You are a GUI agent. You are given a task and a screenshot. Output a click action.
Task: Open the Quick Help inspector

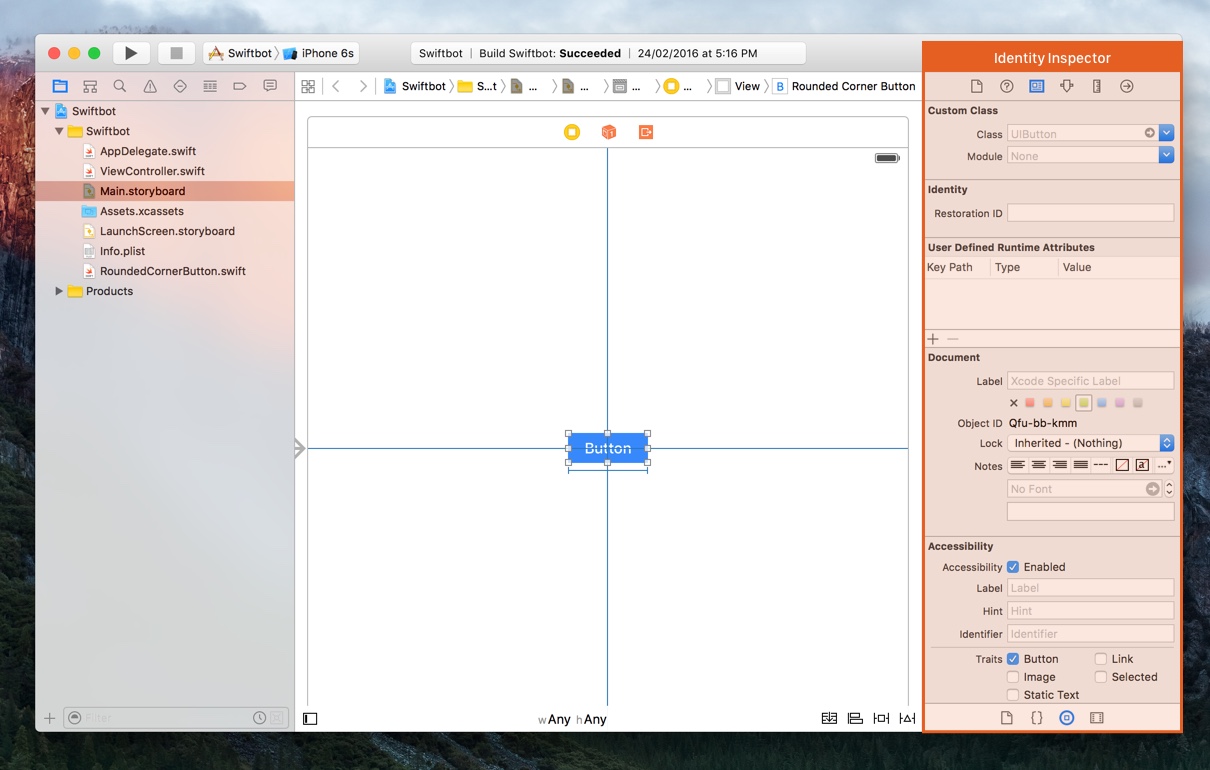pos(1007,86)
